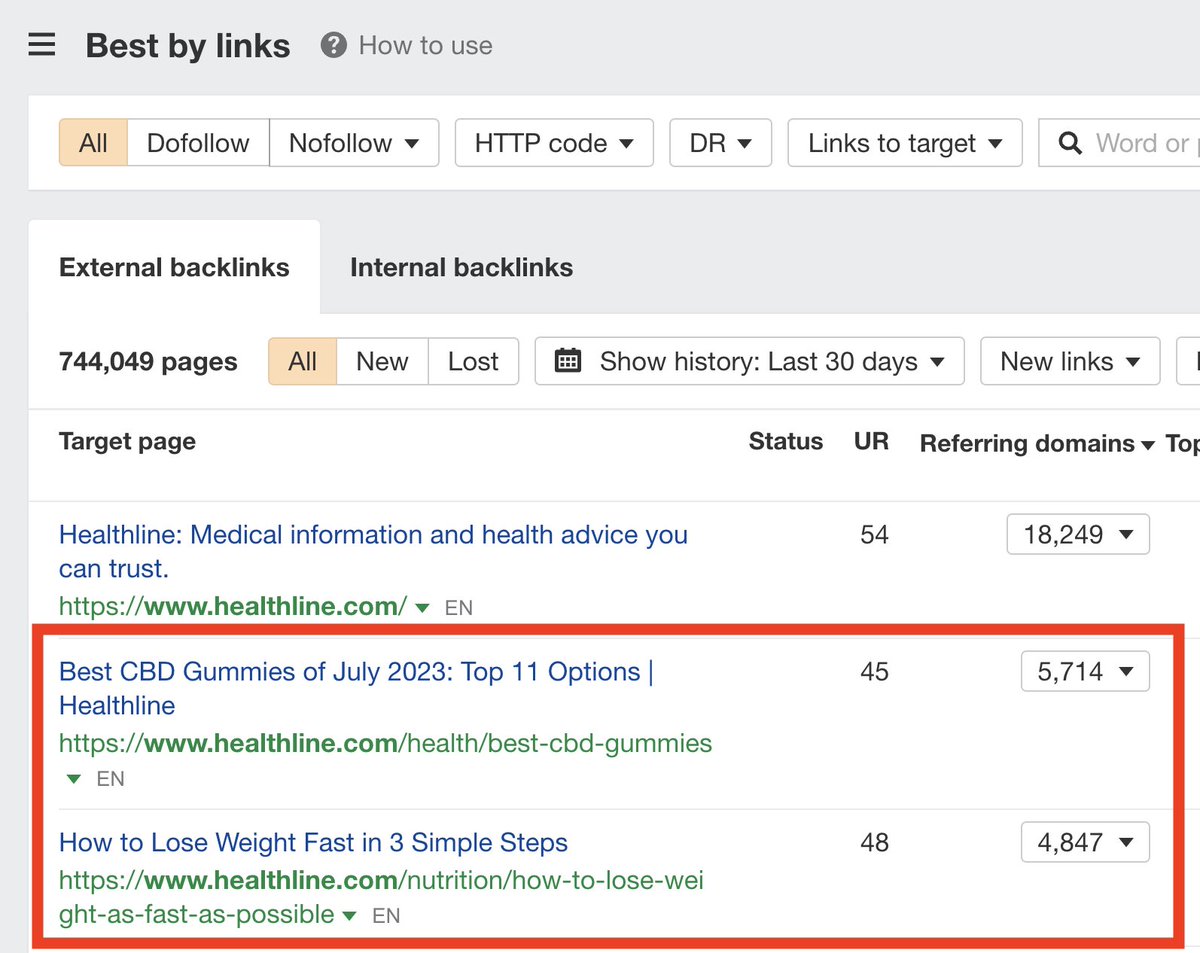Open the How to use link

425,45
